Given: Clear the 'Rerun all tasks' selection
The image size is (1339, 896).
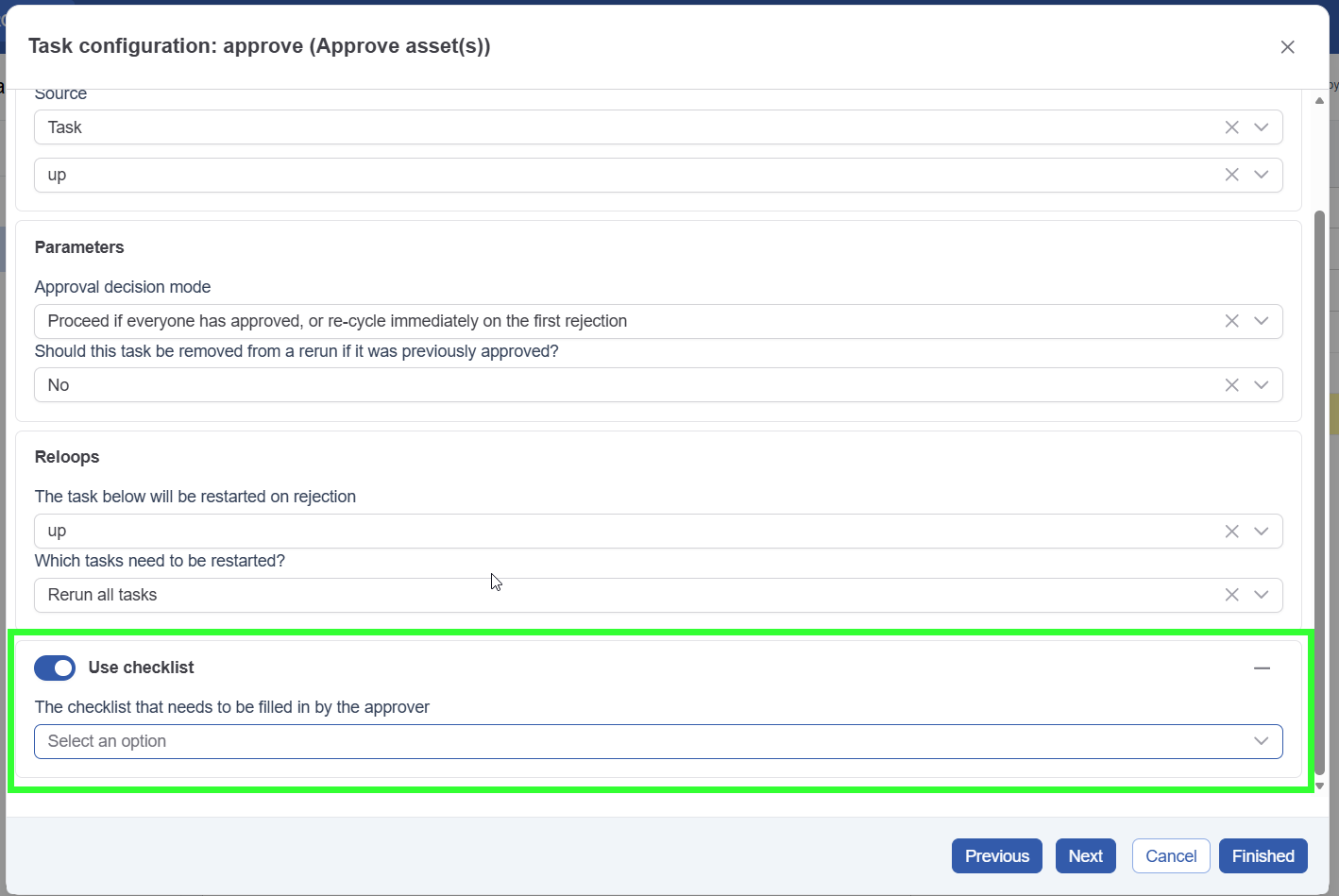Looking at the screenshot, I should (1231, 595).
